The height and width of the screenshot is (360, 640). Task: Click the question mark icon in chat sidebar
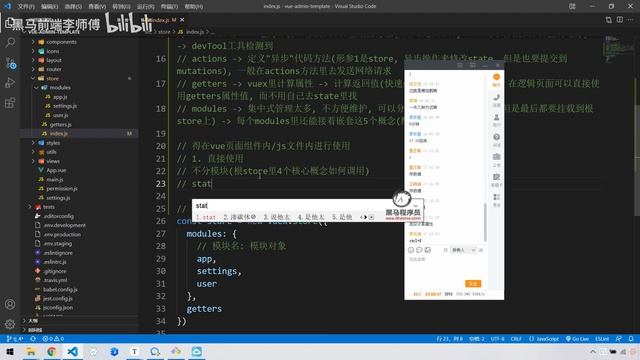click(496, 137)
